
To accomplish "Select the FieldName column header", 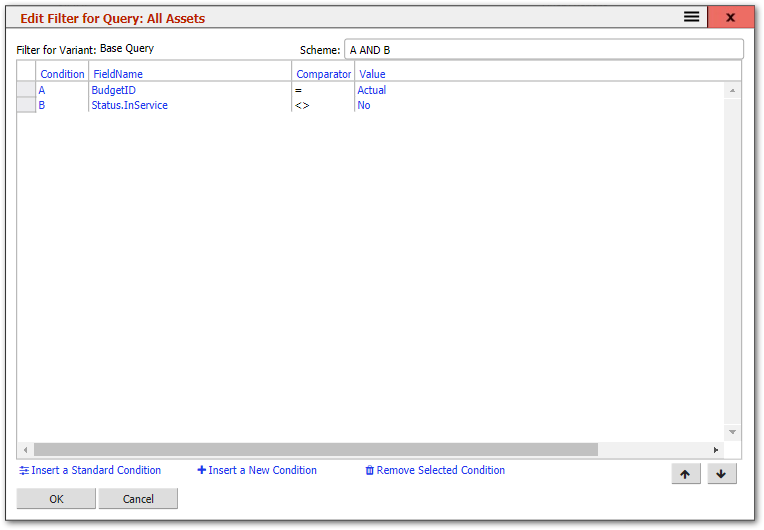I will coord(190,74).
